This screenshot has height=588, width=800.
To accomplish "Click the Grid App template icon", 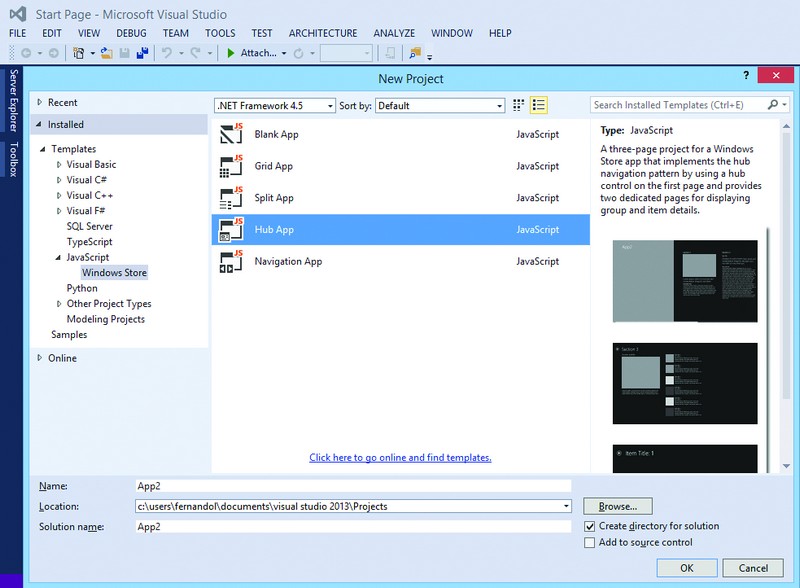I will click(231, 166).
